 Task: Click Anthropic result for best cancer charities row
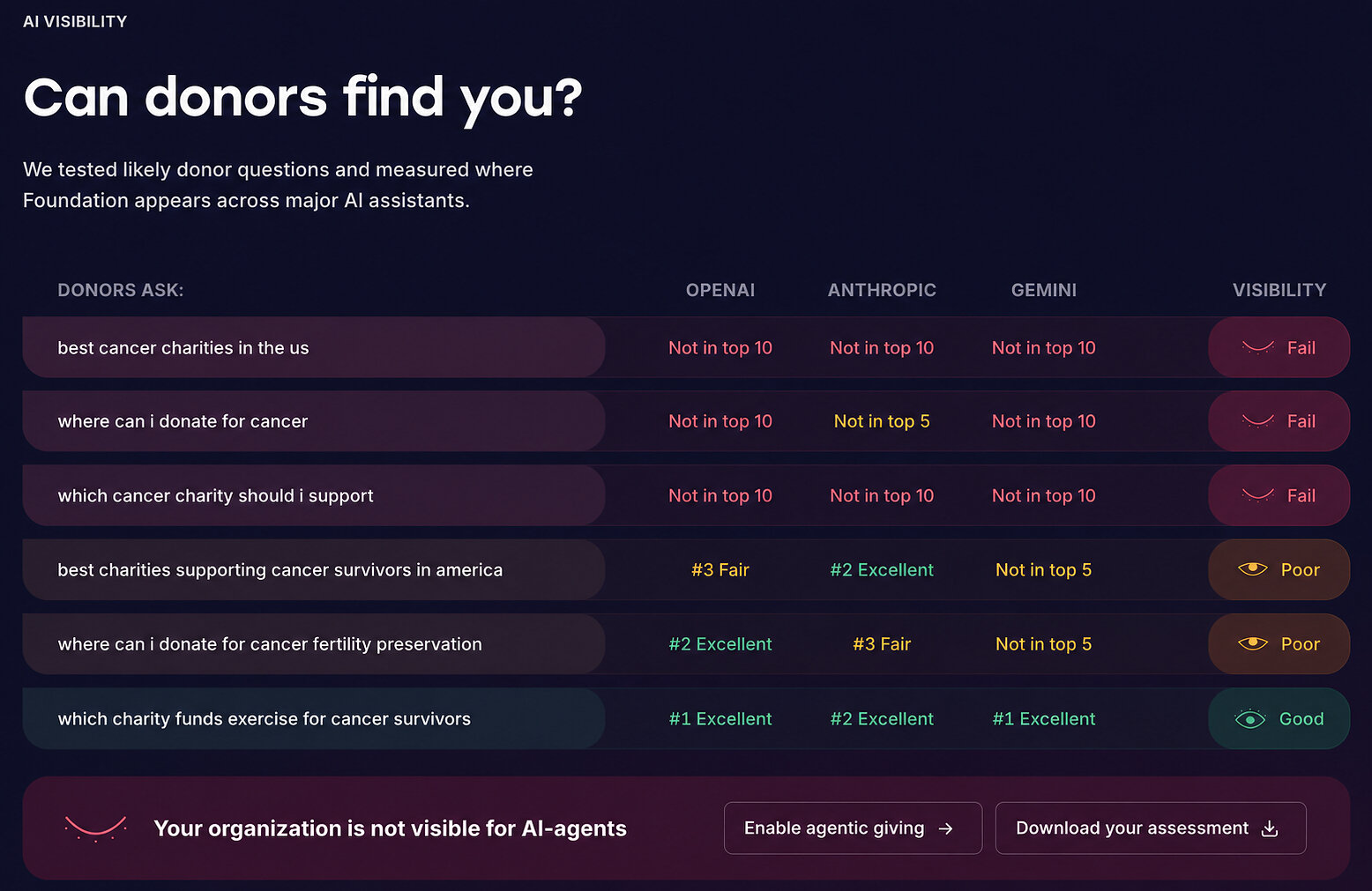click(882, 347)
